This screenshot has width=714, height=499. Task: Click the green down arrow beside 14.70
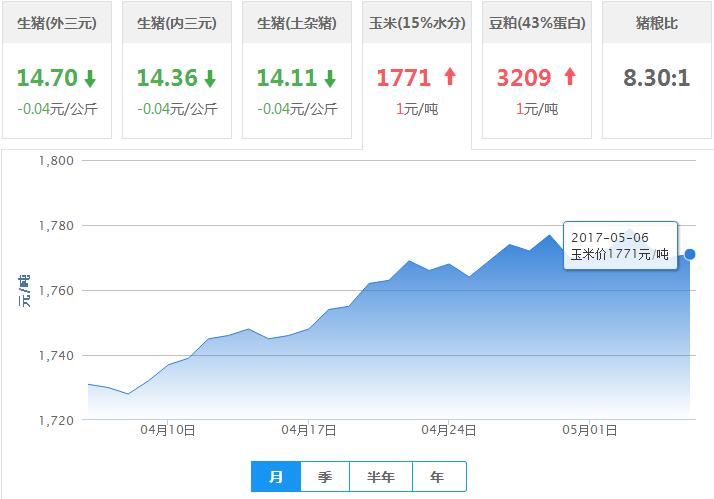[x=90, y=78]
